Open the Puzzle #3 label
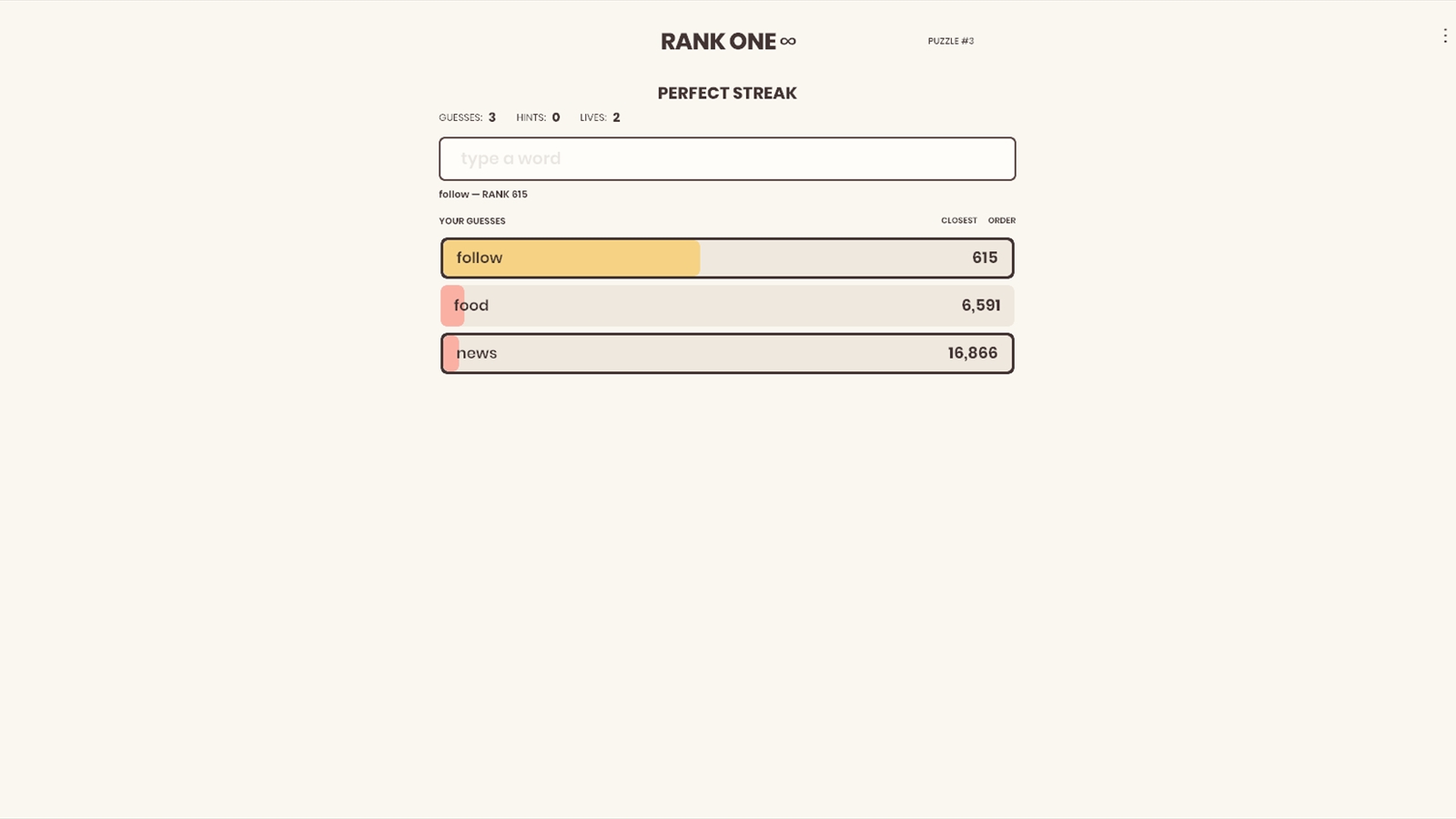 951,41
